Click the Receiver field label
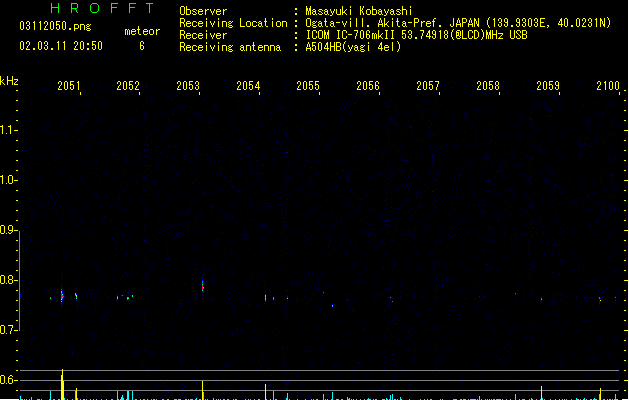Image resolution: width=629 pixels, height=400 pixels. tap(203, 35)
